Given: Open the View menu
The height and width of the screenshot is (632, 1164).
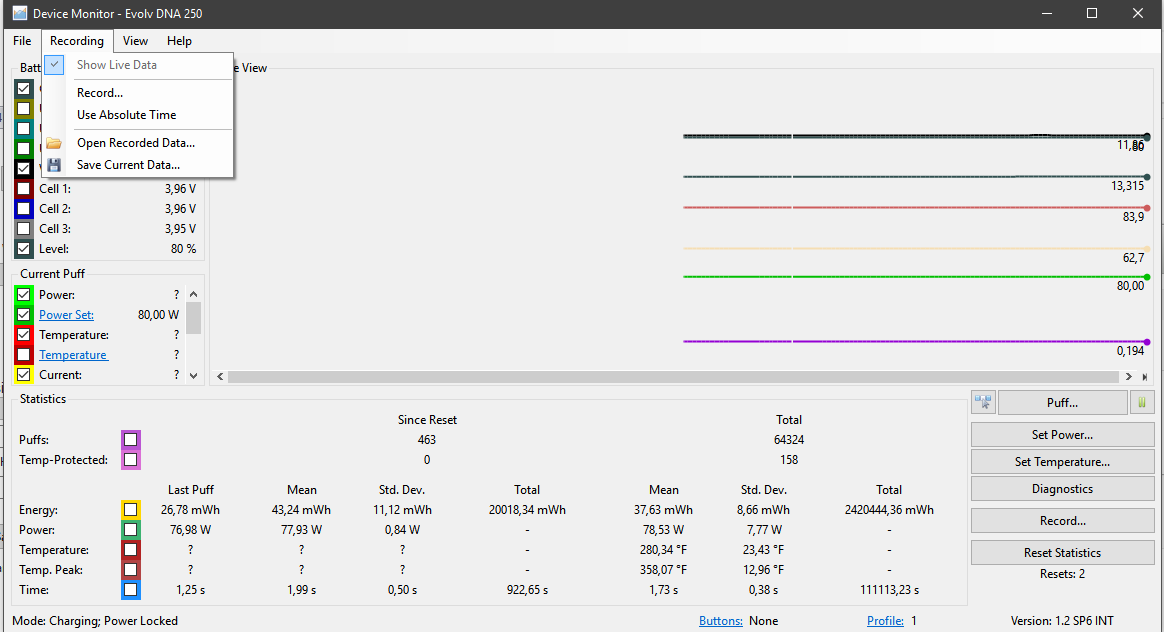Looking at the screenshot, I should (135, 41).
